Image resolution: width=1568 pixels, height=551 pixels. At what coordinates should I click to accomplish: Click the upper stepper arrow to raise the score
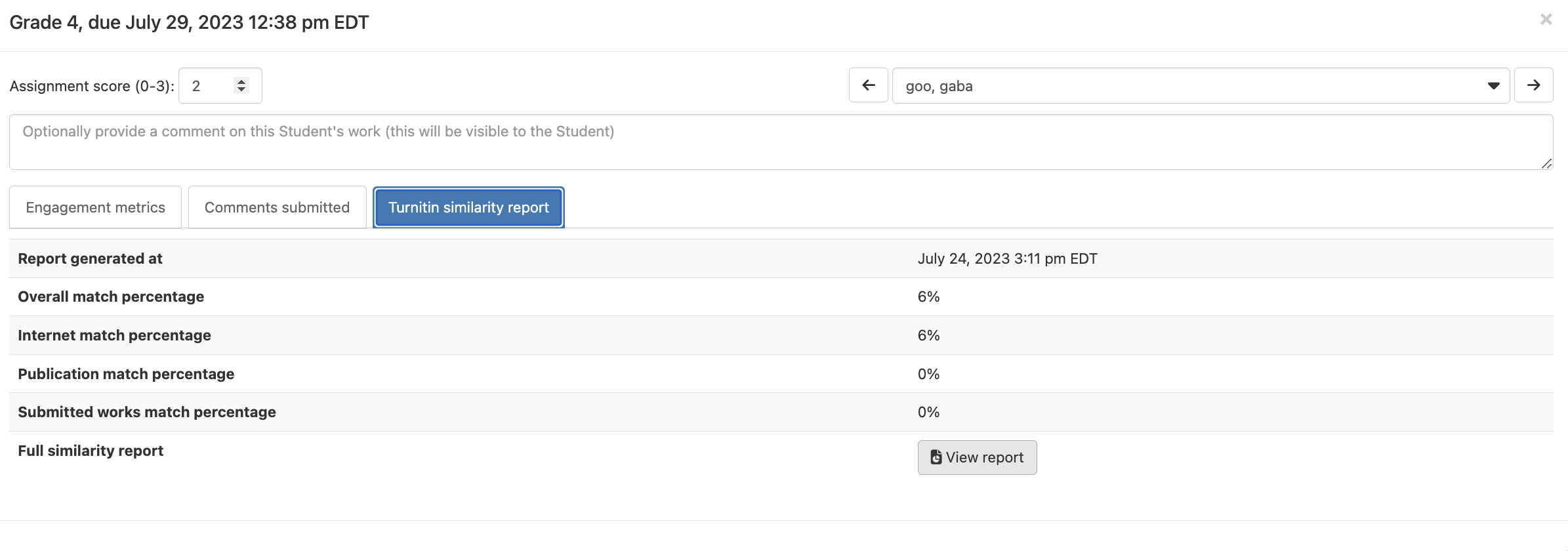241,80
